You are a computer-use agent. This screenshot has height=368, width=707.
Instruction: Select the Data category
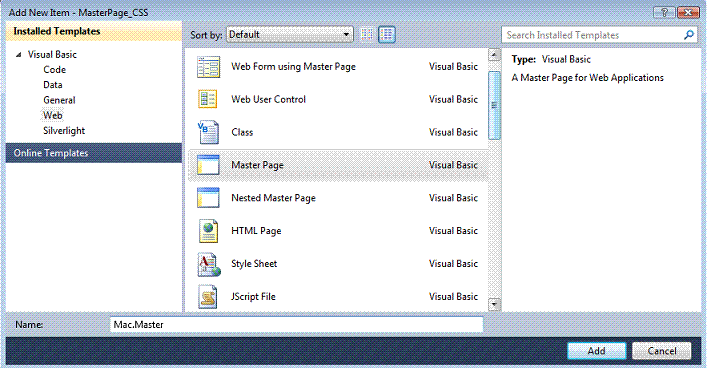tap(53, 85)
